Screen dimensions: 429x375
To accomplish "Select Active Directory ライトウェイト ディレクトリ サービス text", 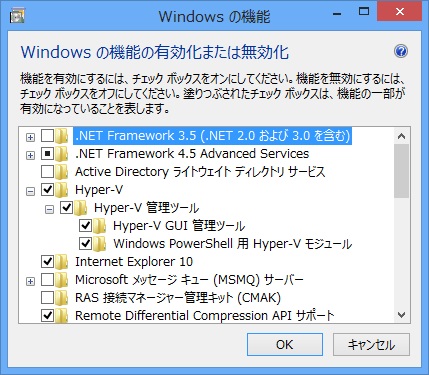I will tap(200, 172).
